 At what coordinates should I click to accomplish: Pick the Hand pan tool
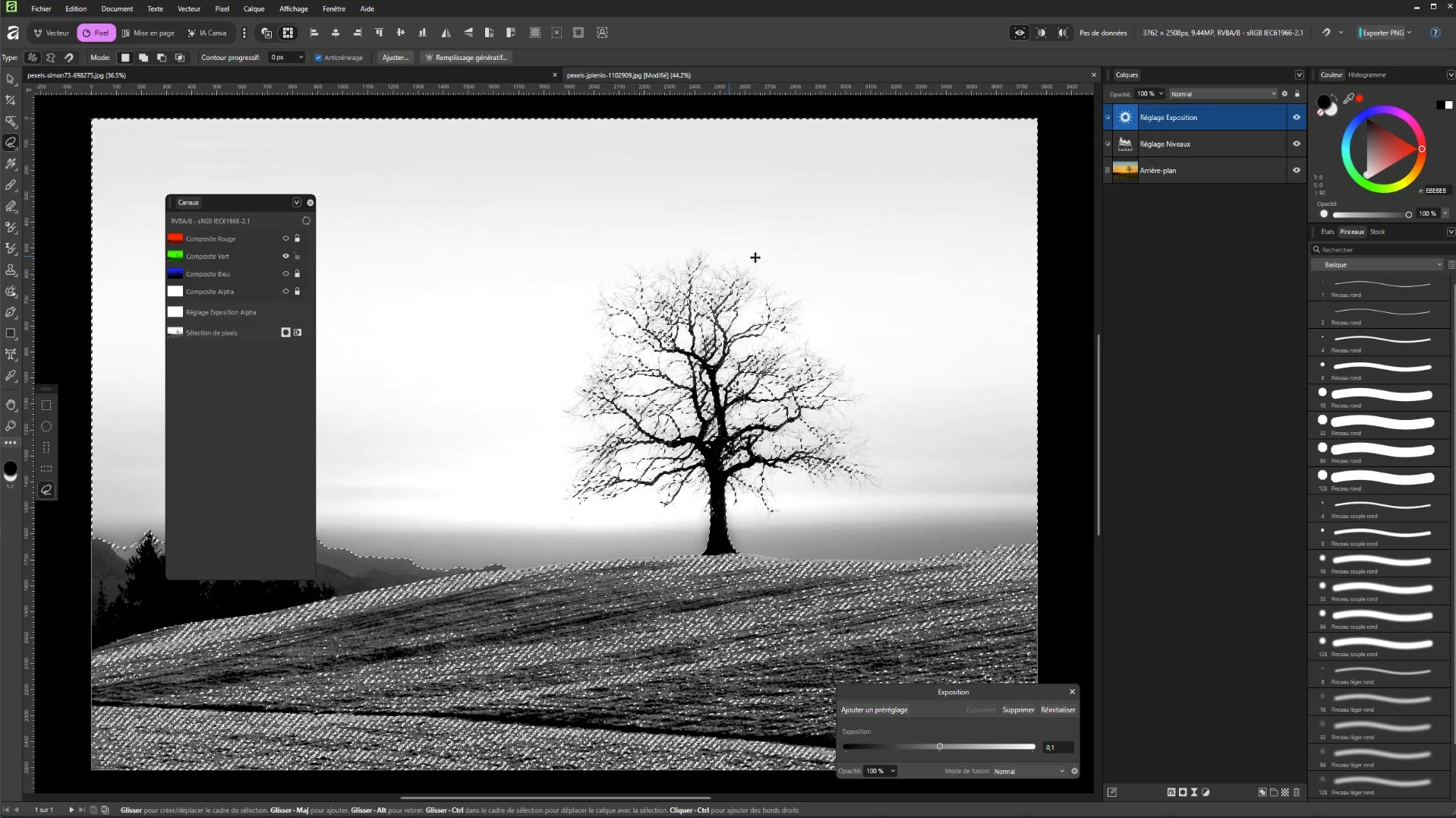[x=11, y=405]
